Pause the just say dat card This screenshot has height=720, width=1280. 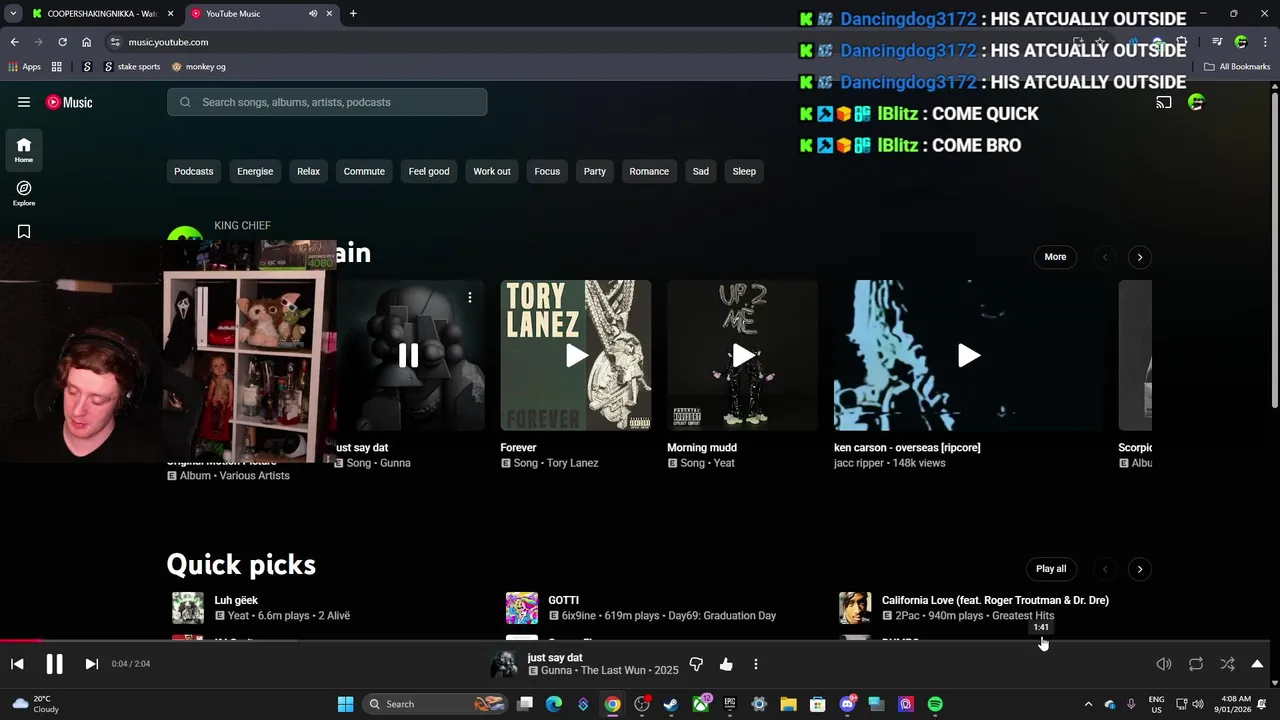409,355
